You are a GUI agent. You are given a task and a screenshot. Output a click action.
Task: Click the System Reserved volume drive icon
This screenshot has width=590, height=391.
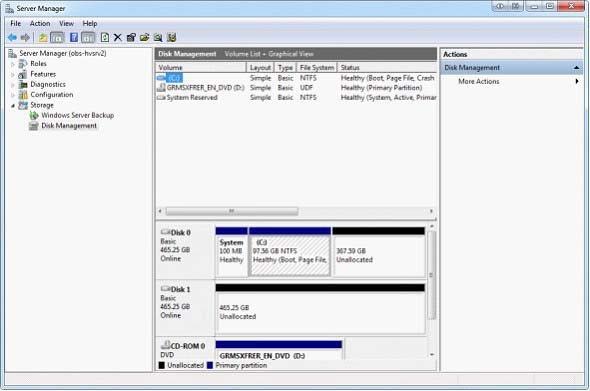point(161,97)
